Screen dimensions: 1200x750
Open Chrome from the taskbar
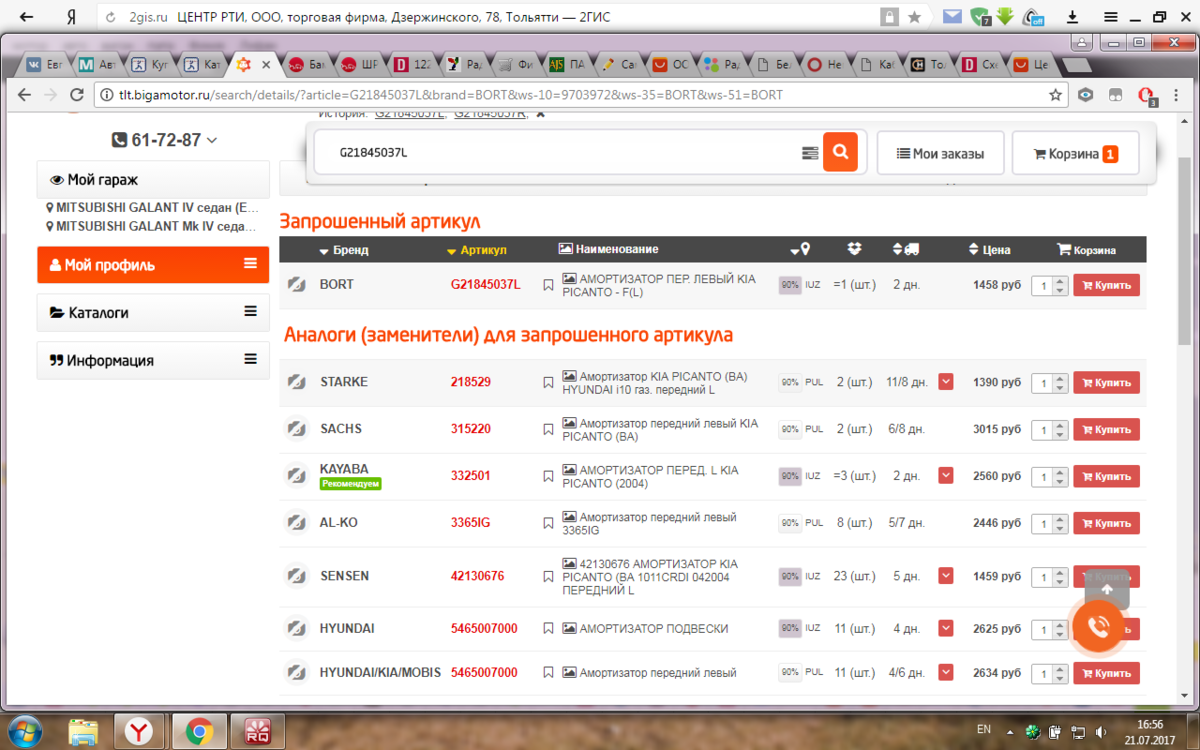tap(198, 732)
